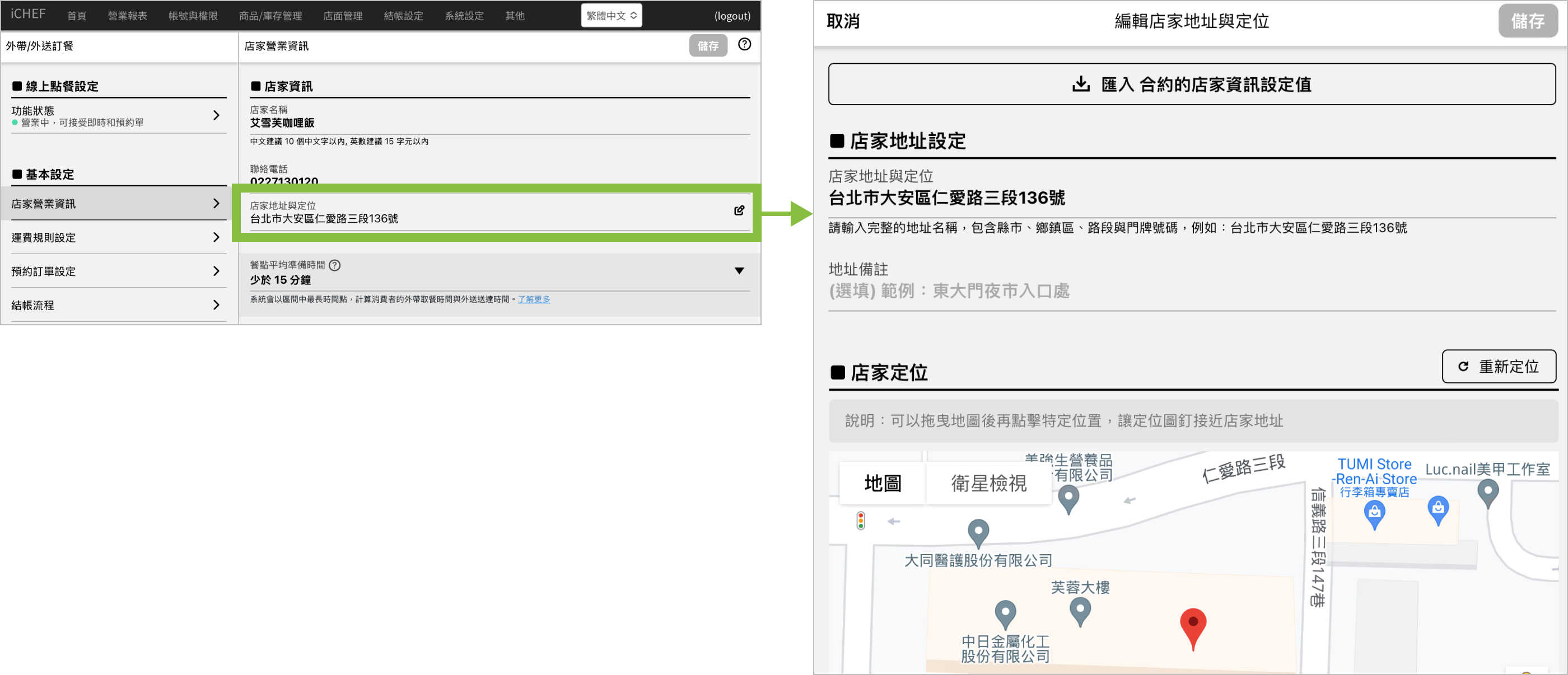This screenshot has height=675, width=1568.
Task: Click the 大同醫護股份有限公司 map marker
Action: (978, 532)
